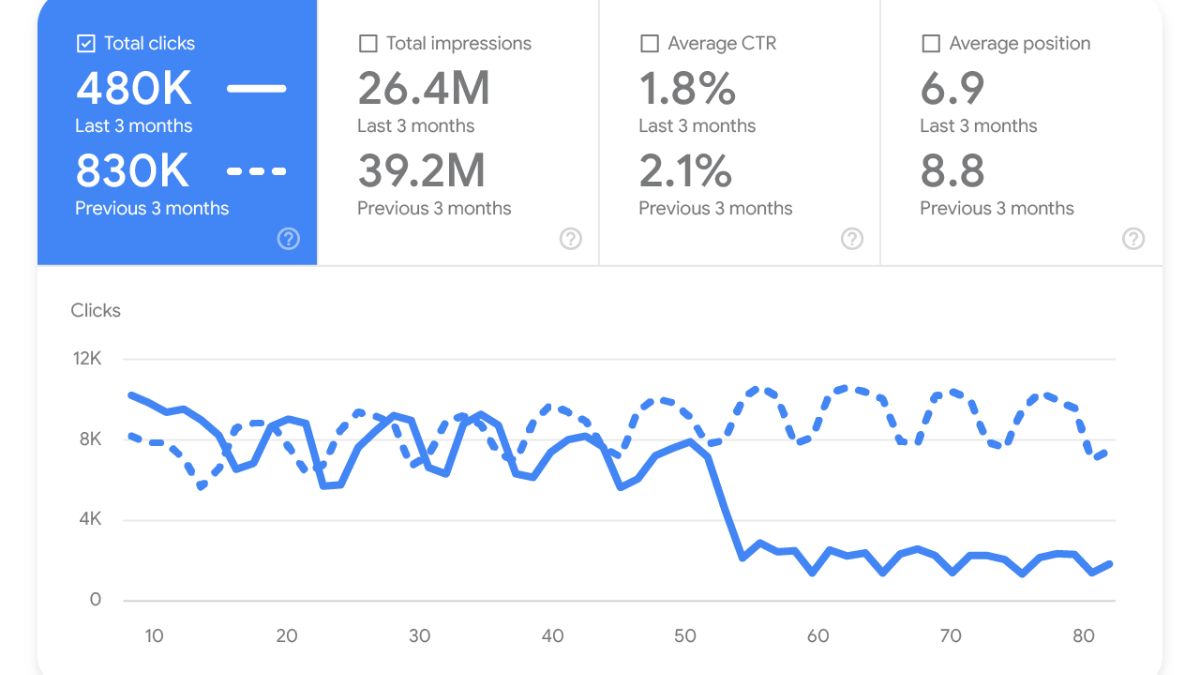Image resolution: width=1200 pixels, height=675 pixels.
Task: Click the Clicks chart axis label
Action: (95, 311)
